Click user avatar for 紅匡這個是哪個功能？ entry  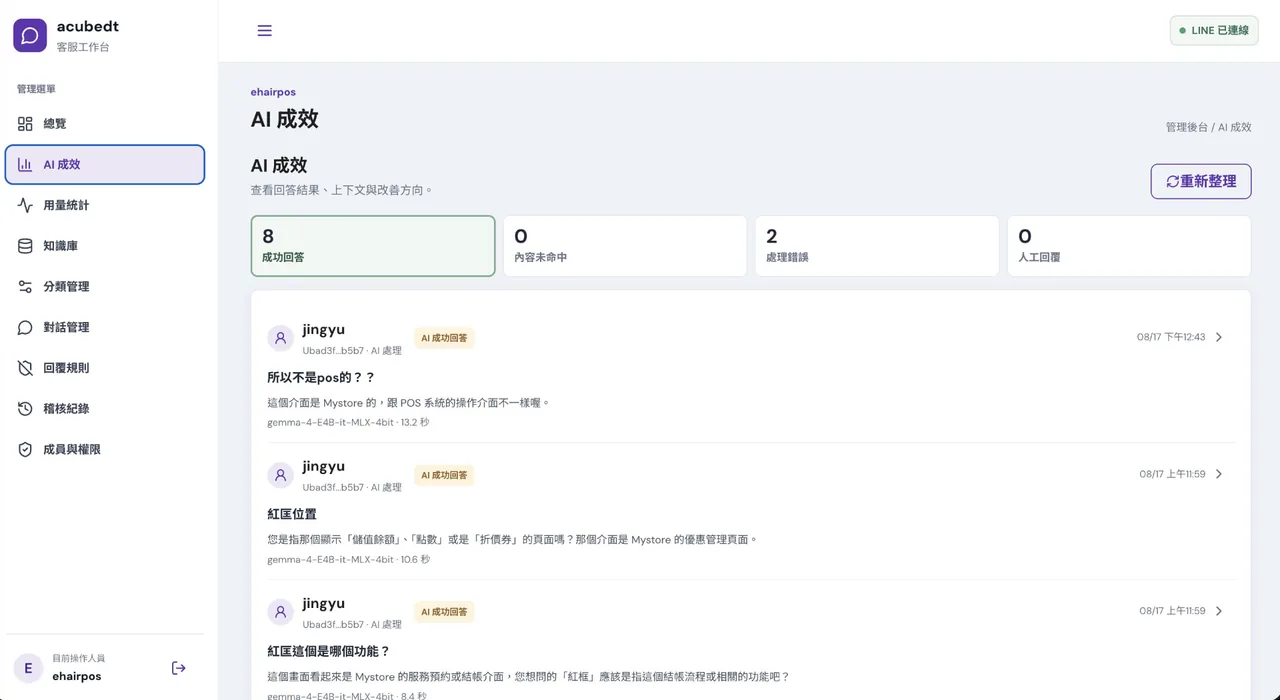tap(281, 612)
